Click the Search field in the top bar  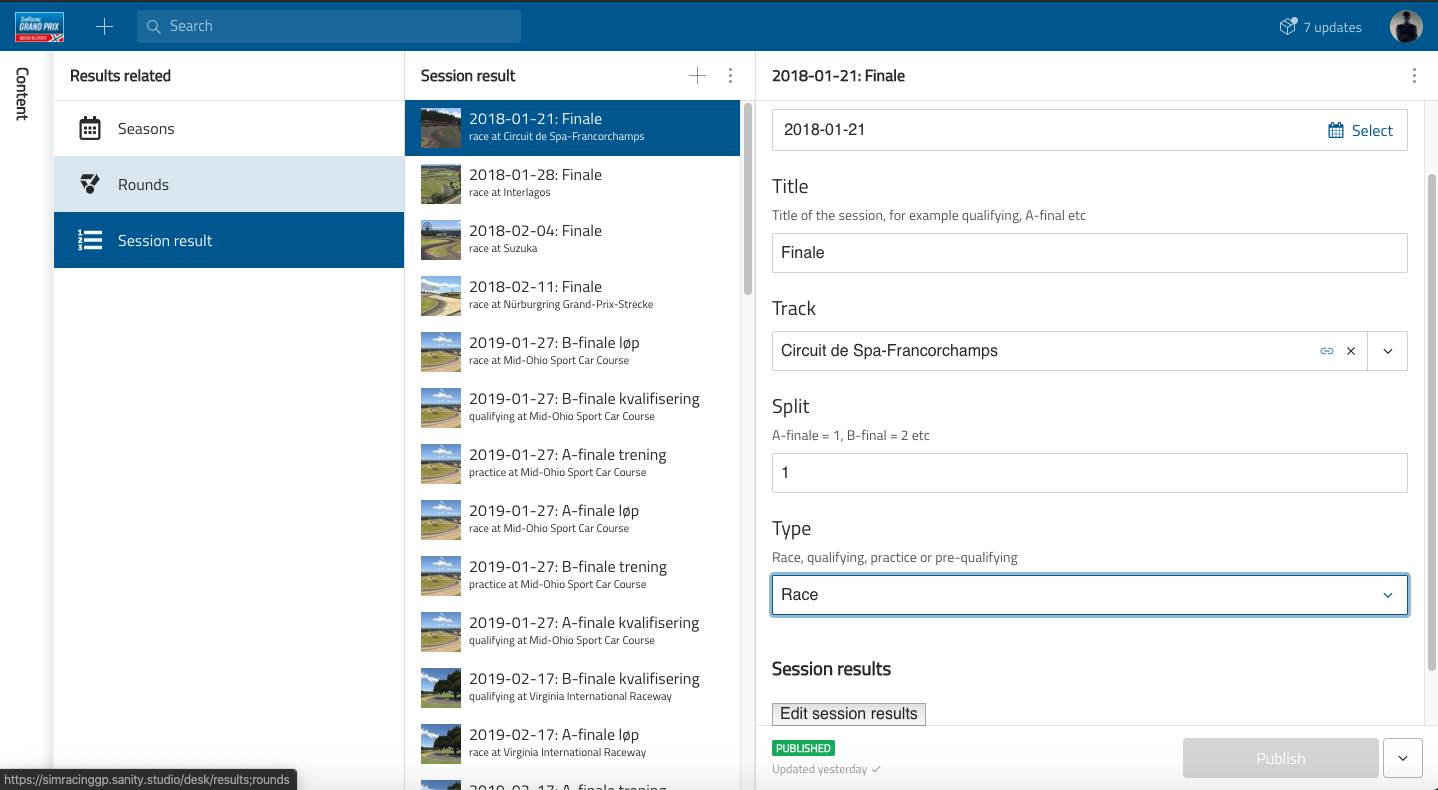[329, 26]
